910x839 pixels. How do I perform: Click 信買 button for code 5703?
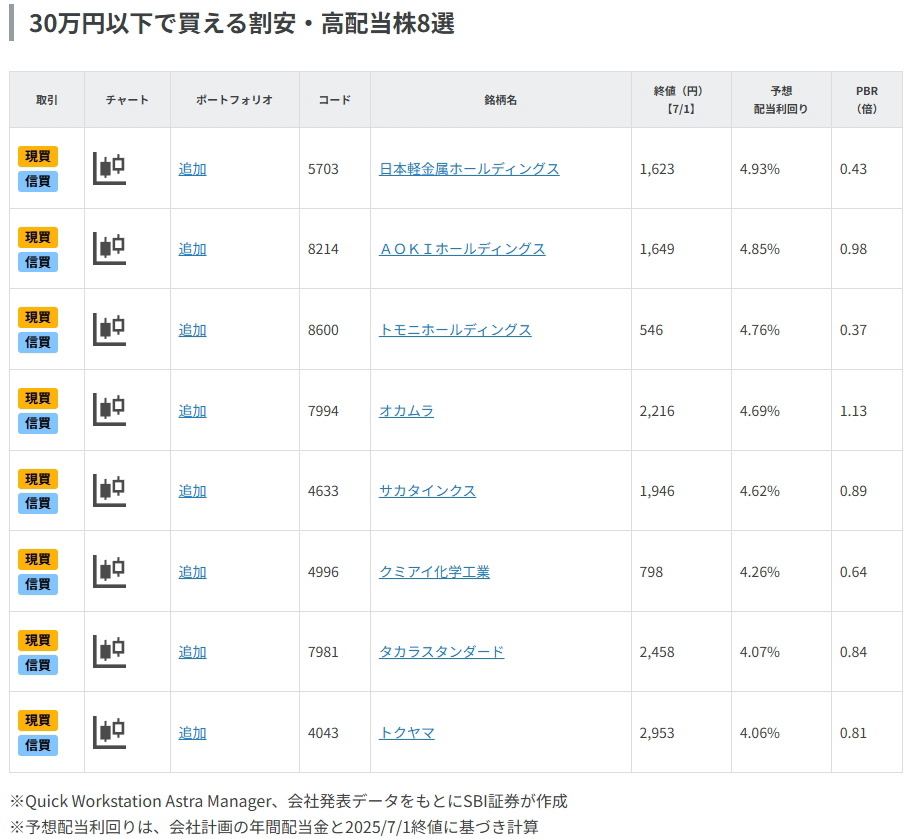(x=38, y=181)
